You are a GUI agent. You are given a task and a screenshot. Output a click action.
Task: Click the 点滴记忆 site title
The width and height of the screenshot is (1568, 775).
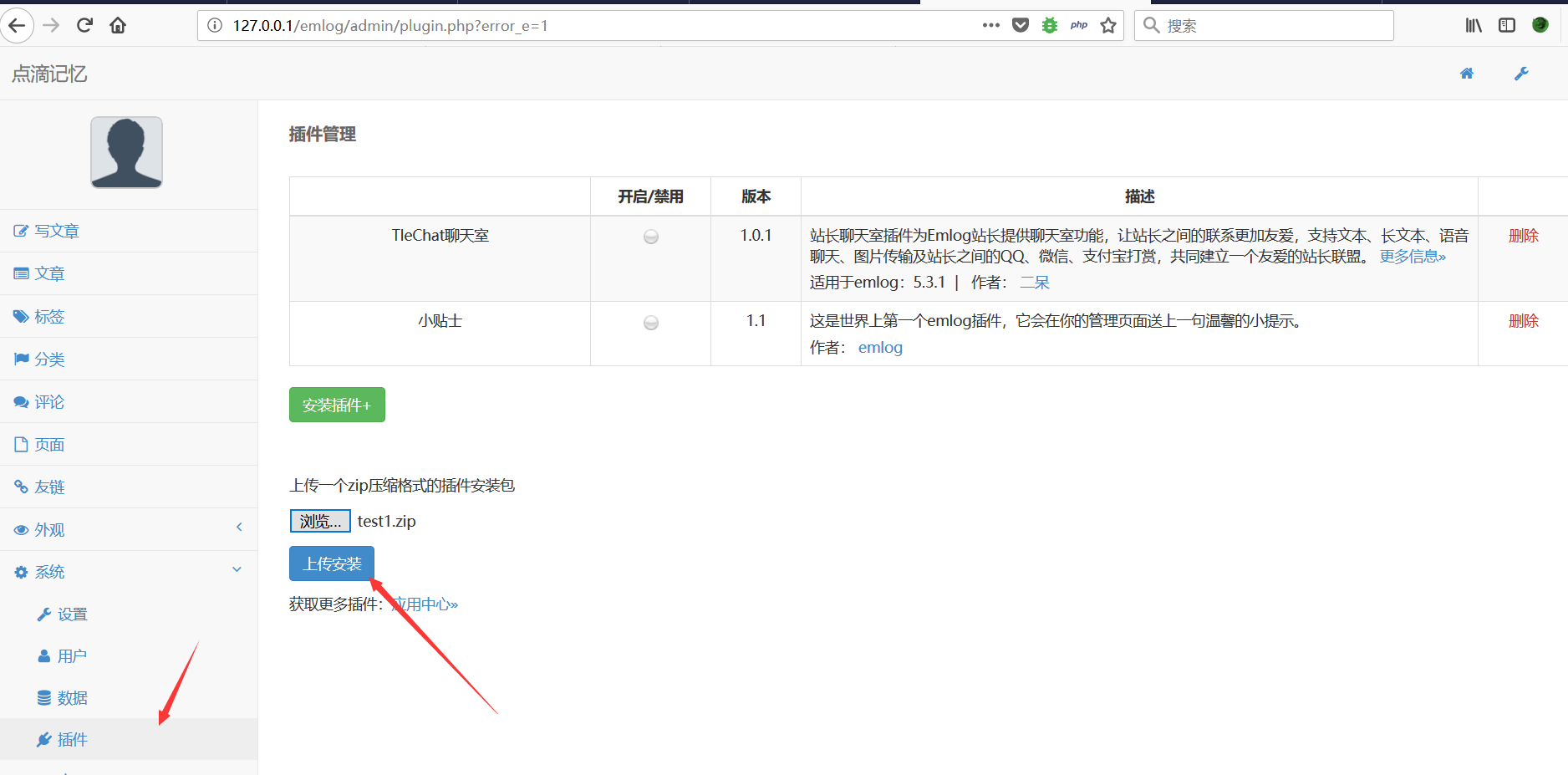click(49, 74)
